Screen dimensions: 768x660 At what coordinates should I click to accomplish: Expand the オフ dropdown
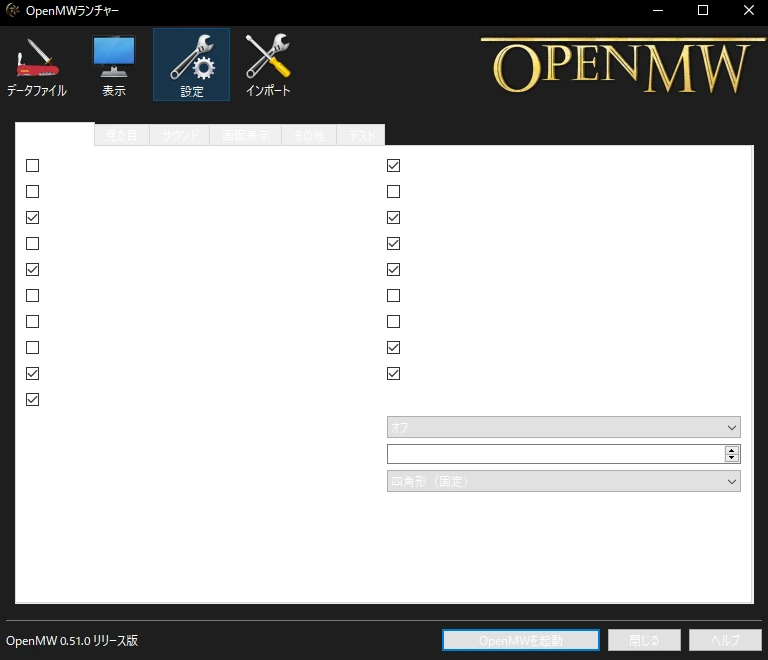tap(564, 427)
